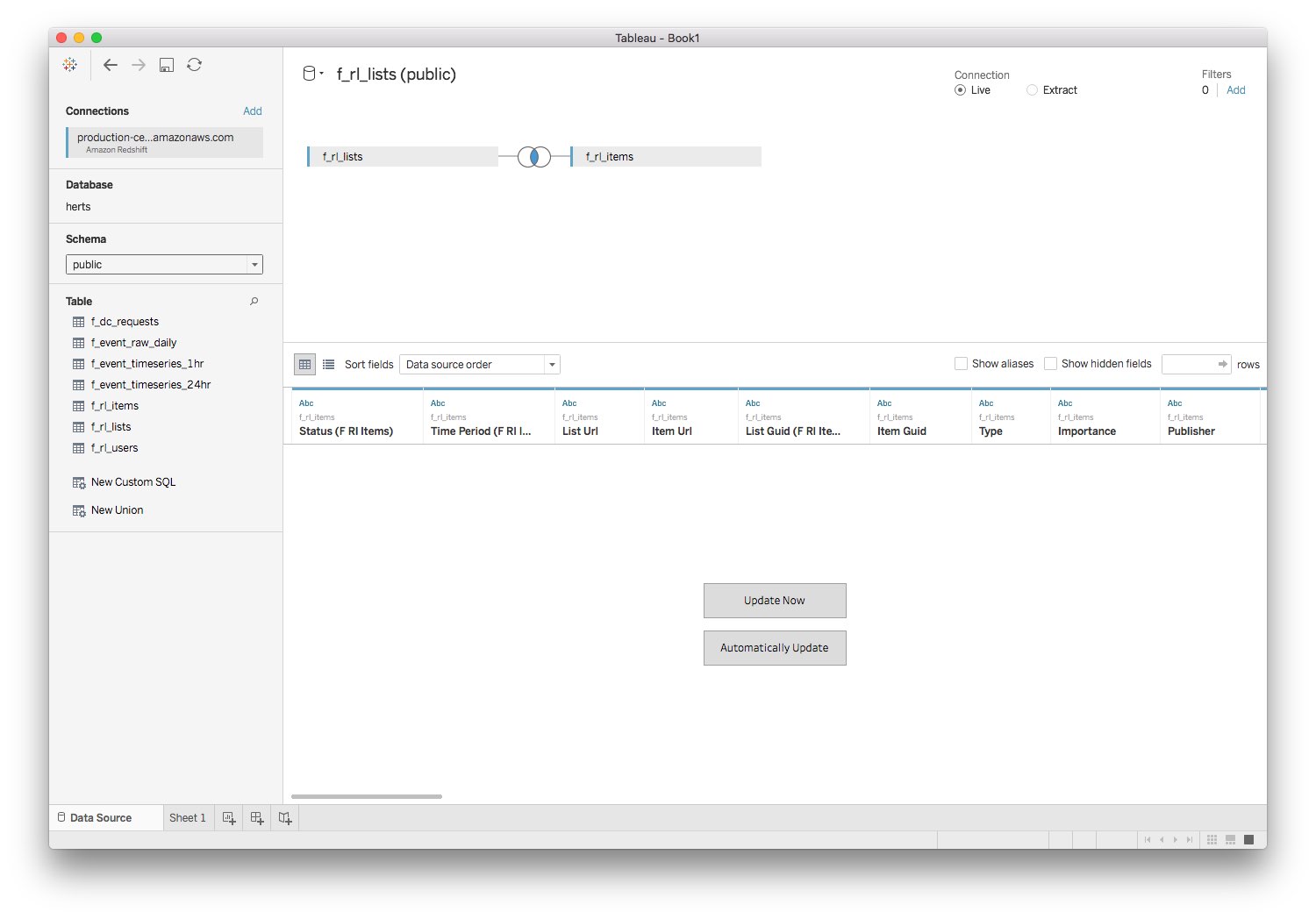Check the Show hidden fields option
The width and height of the screenshot is (1316, 919).
1050,363
